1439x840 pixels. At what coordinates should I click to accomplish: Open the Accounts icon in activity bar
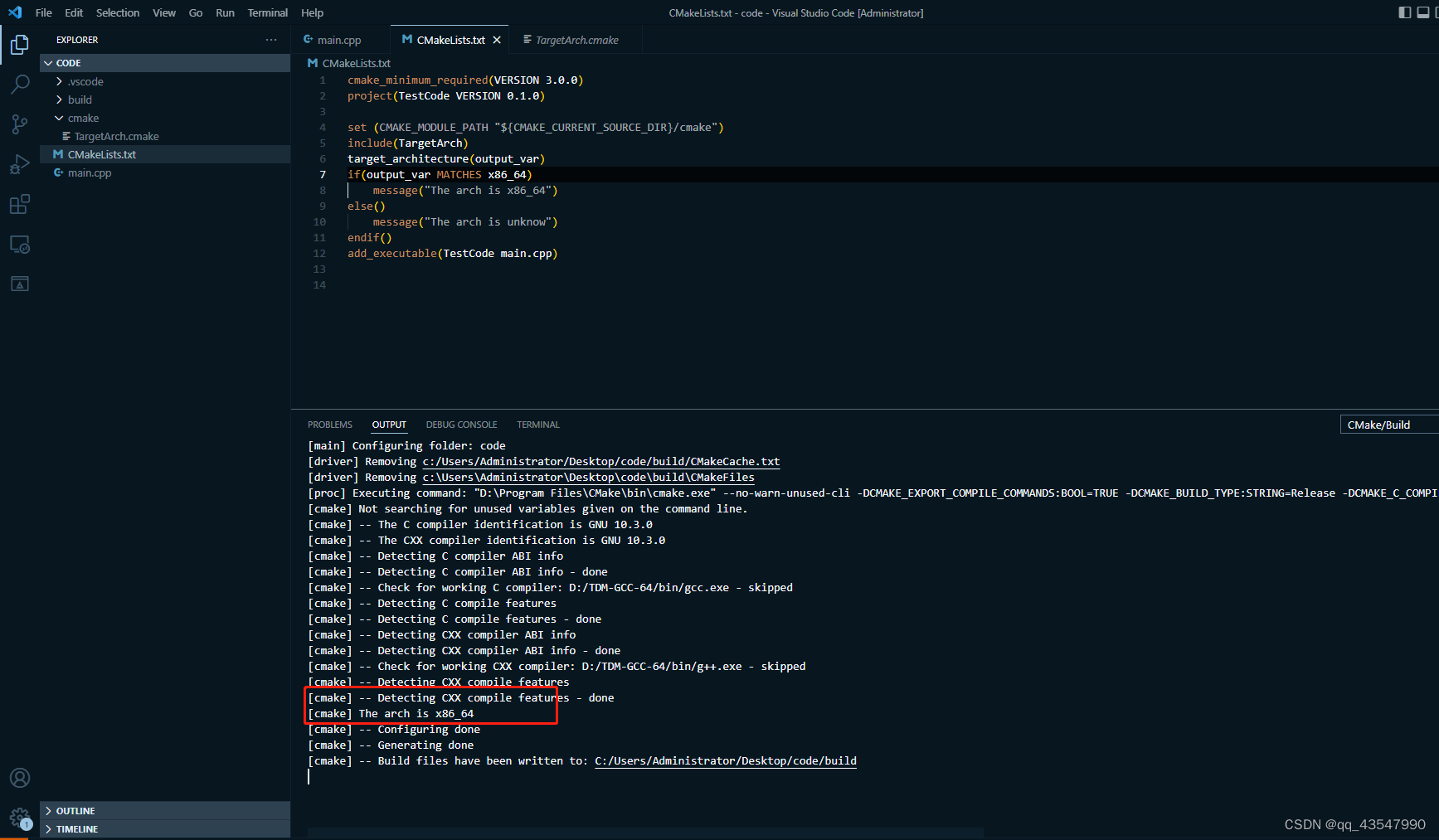pos(19,778)
